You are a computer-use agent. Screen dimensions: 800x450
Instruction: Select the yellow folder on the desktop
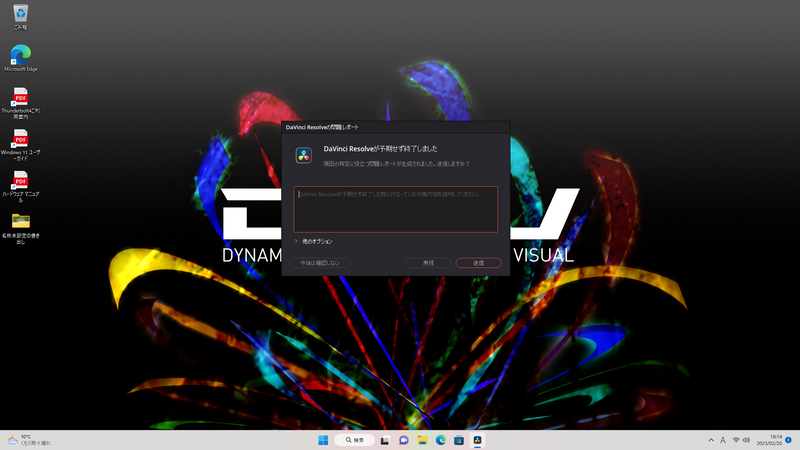tap(20, 228)
